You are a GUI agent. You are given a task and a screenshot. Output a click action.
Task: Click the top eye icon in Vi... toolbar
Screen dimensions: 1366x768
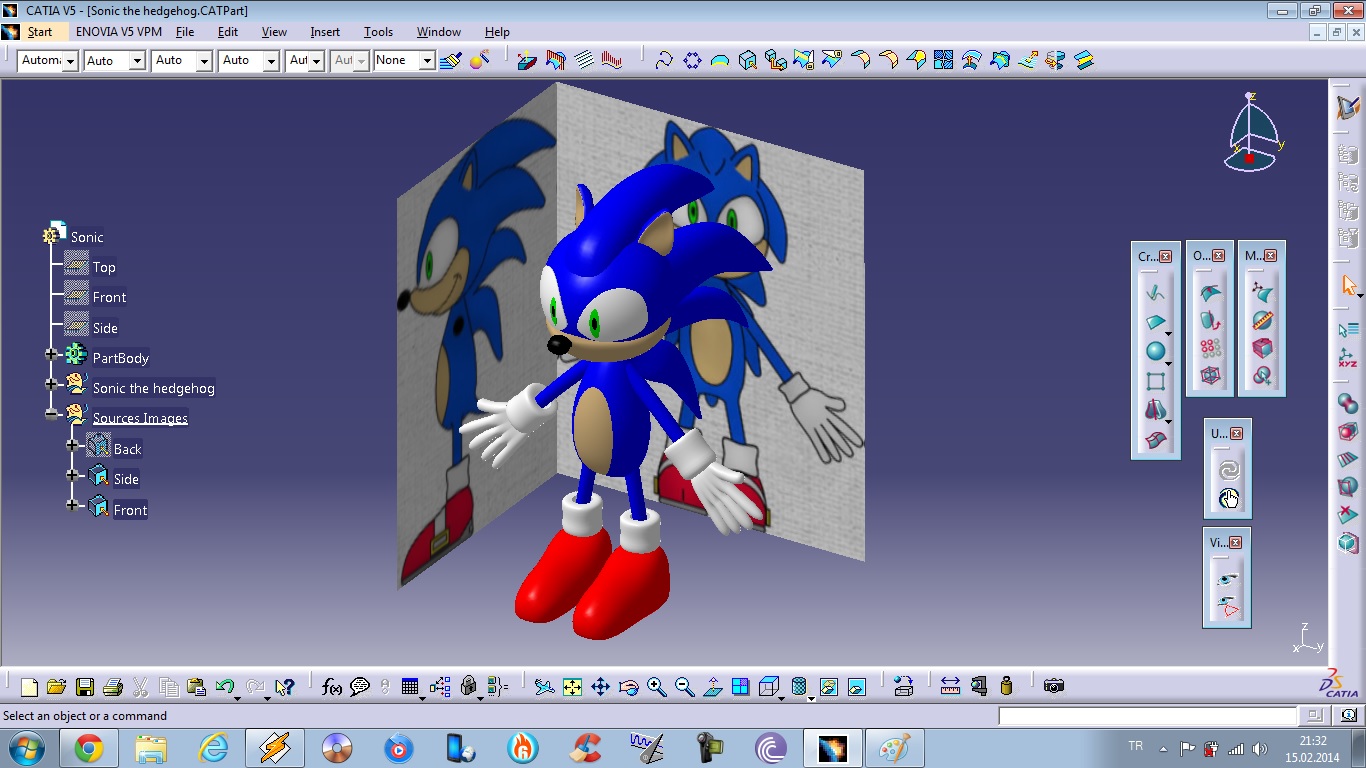[x=1228, y=580]
